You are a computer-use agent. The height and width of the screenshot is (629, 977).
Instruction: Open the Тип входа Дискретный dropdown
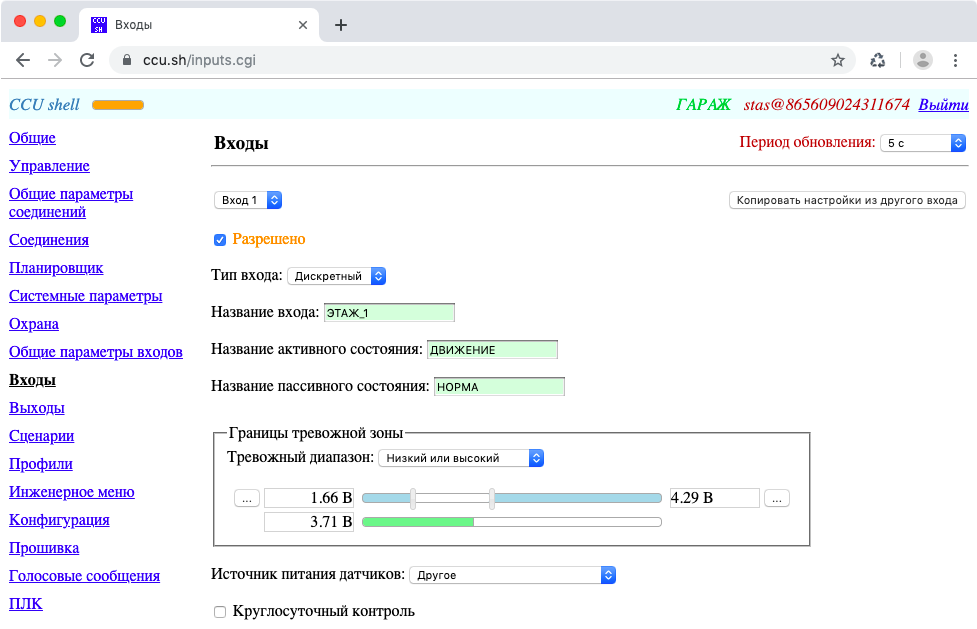tap(336, 276)
